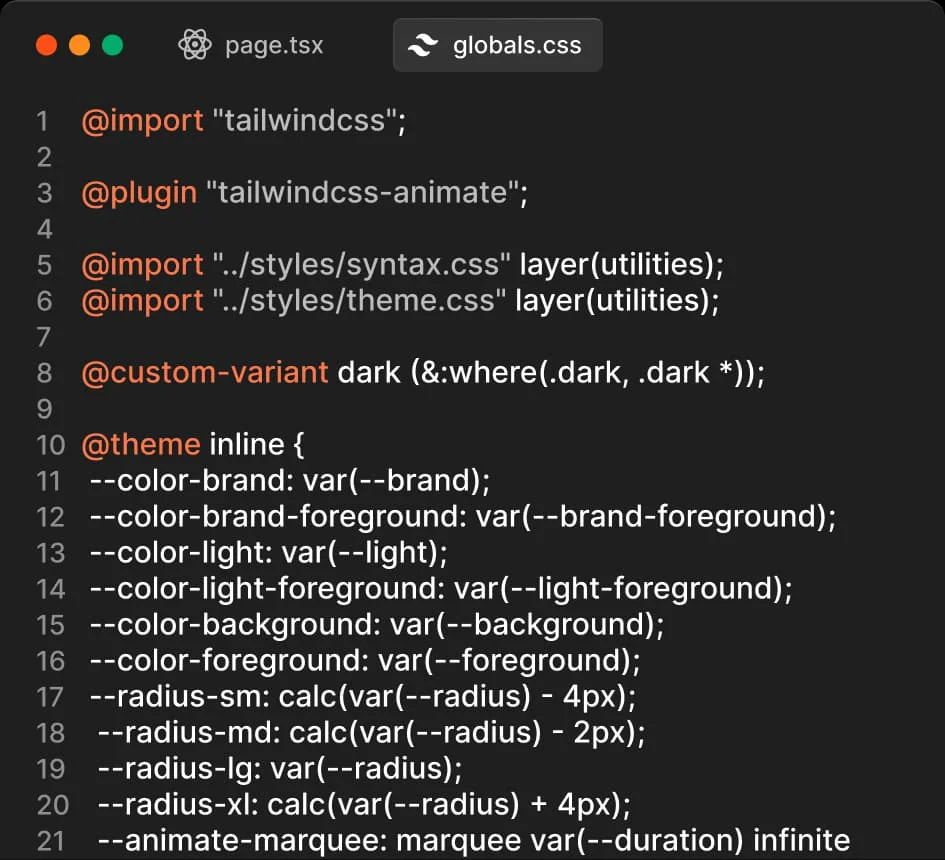Click the orange traffic light button
This screenshot has height=860, width=945.
pos(79,44)
